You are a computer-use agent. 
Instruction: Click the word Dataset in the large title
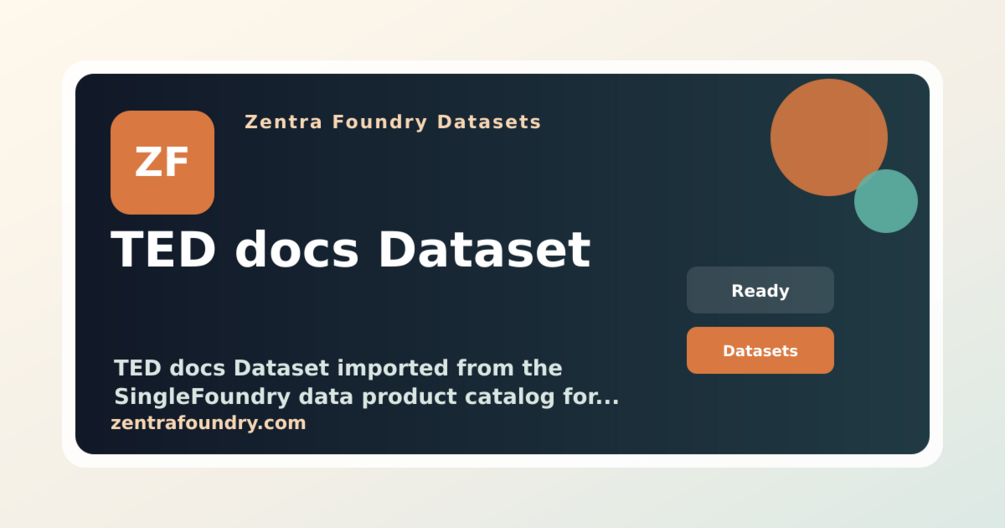tap(485, 250)
